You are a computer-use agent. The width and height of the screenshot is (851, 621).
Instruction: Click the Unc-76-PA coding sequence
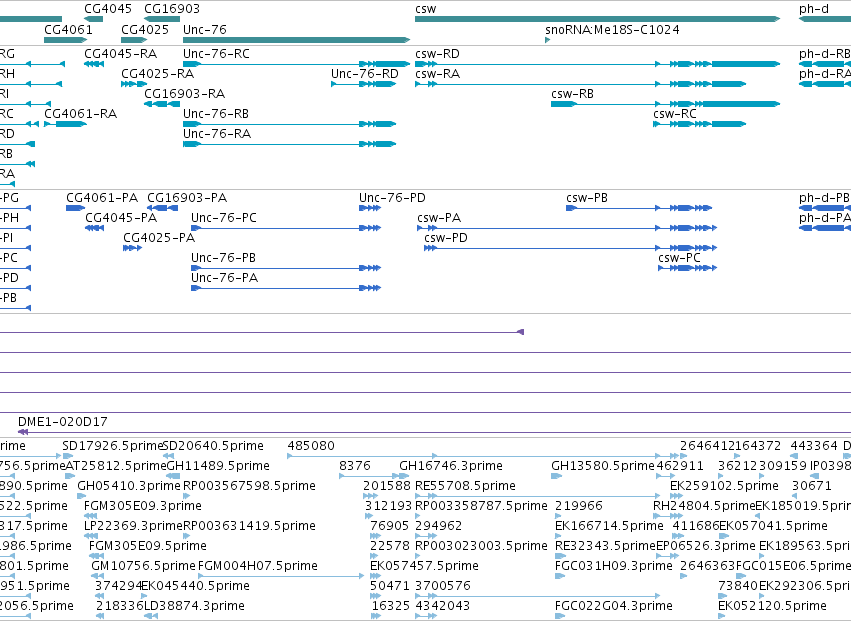(x=286, y=288)
